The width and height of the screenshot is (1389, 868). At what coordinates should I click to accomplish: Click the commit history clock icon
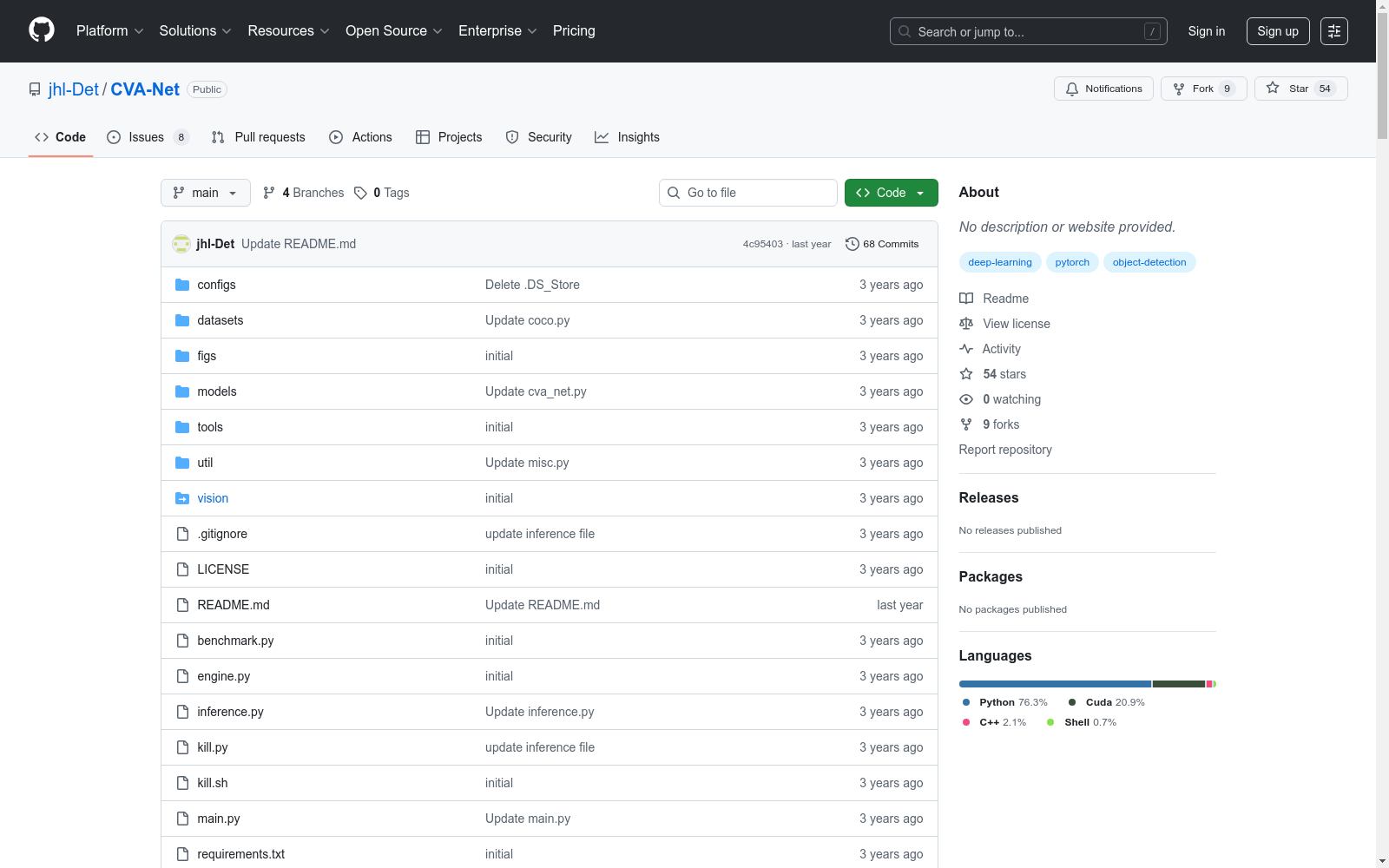pos(852,244)
